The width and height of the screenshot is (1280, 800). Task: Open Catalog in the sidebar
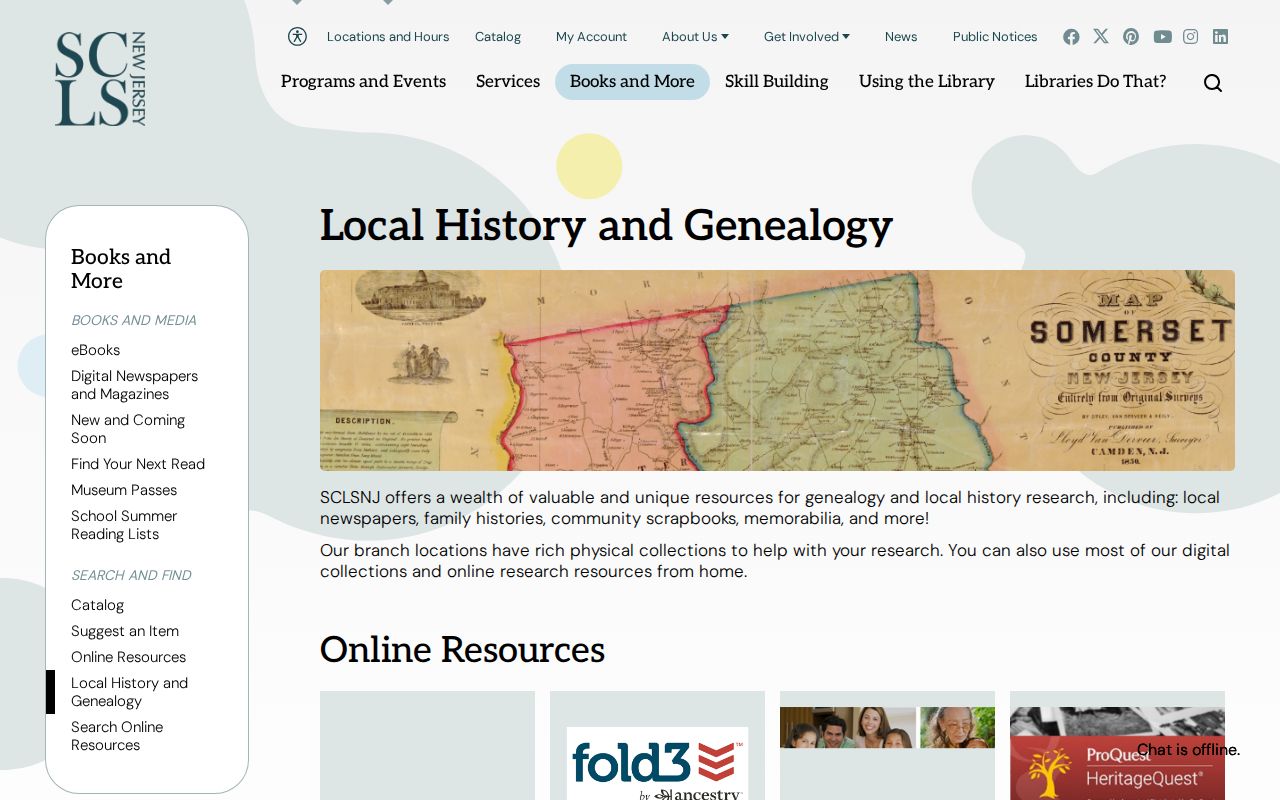point(98,605)
